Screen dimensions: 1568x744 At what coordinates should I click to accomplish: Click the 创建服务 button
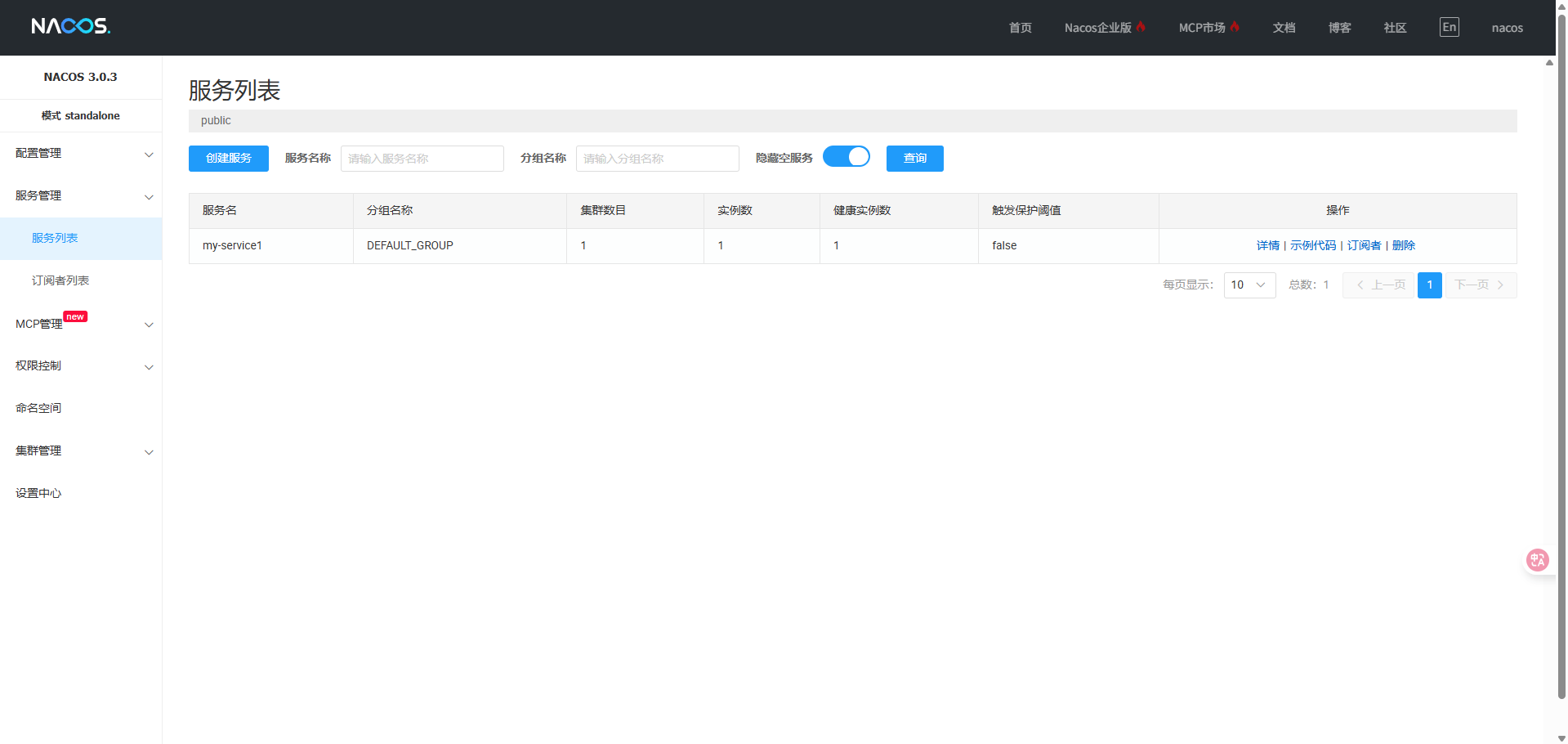229,159
